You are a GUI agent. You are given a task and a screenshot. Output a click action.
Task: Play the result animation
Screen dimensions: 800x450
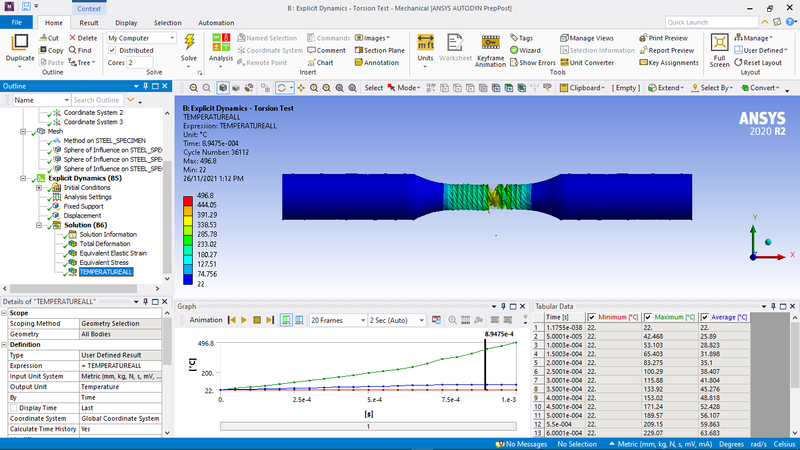tap(244, 320)
